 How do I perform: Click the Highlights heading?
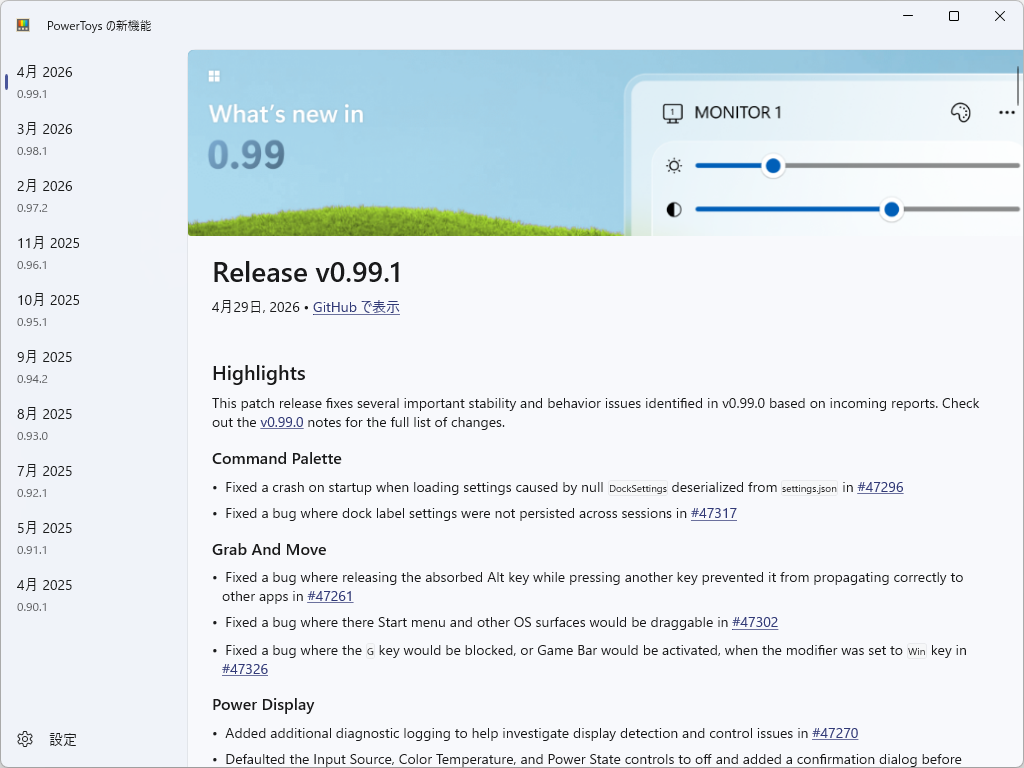pos(259,374)
